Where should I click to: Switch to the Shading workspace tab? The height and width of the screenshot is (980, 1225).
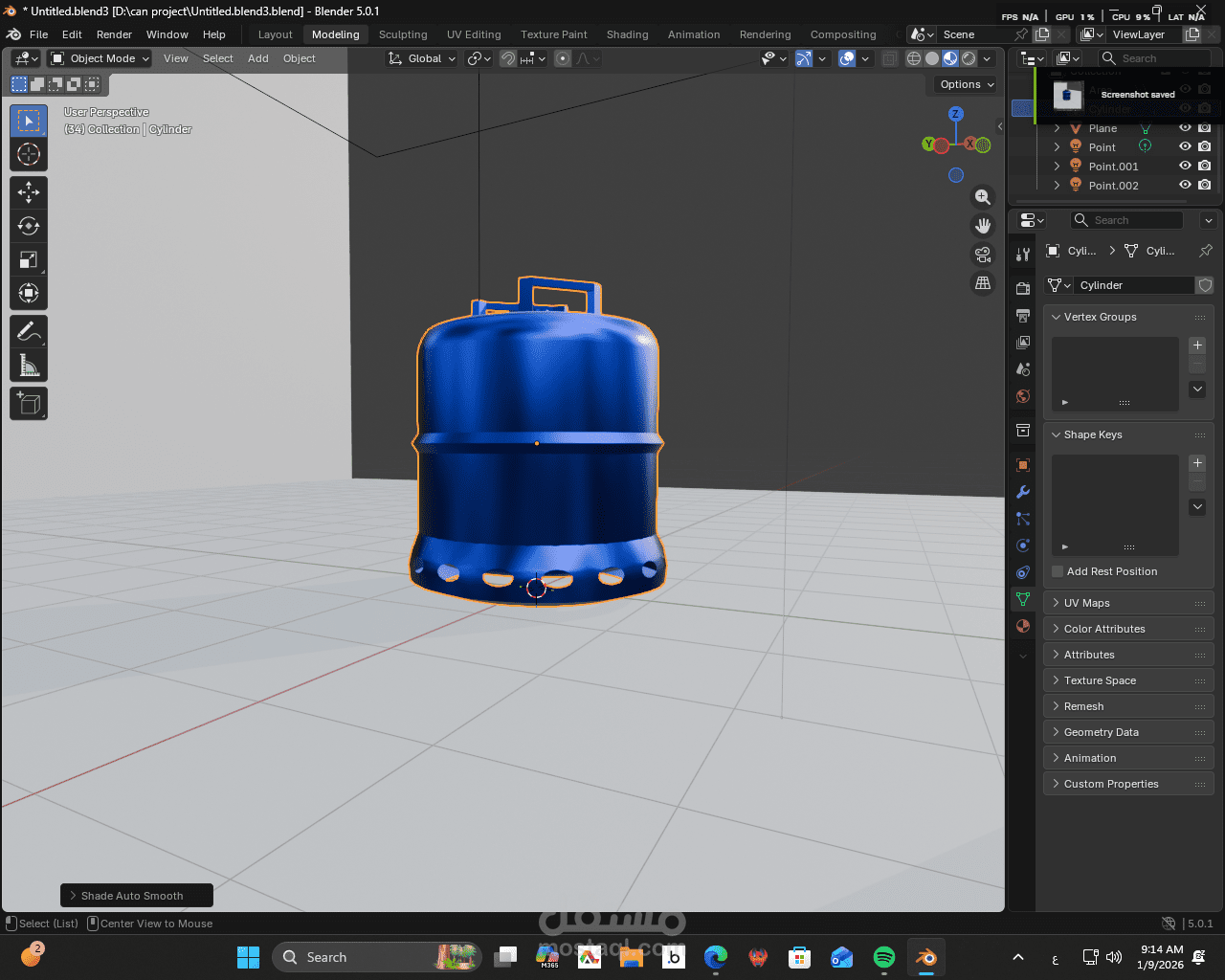pos(627,34)
